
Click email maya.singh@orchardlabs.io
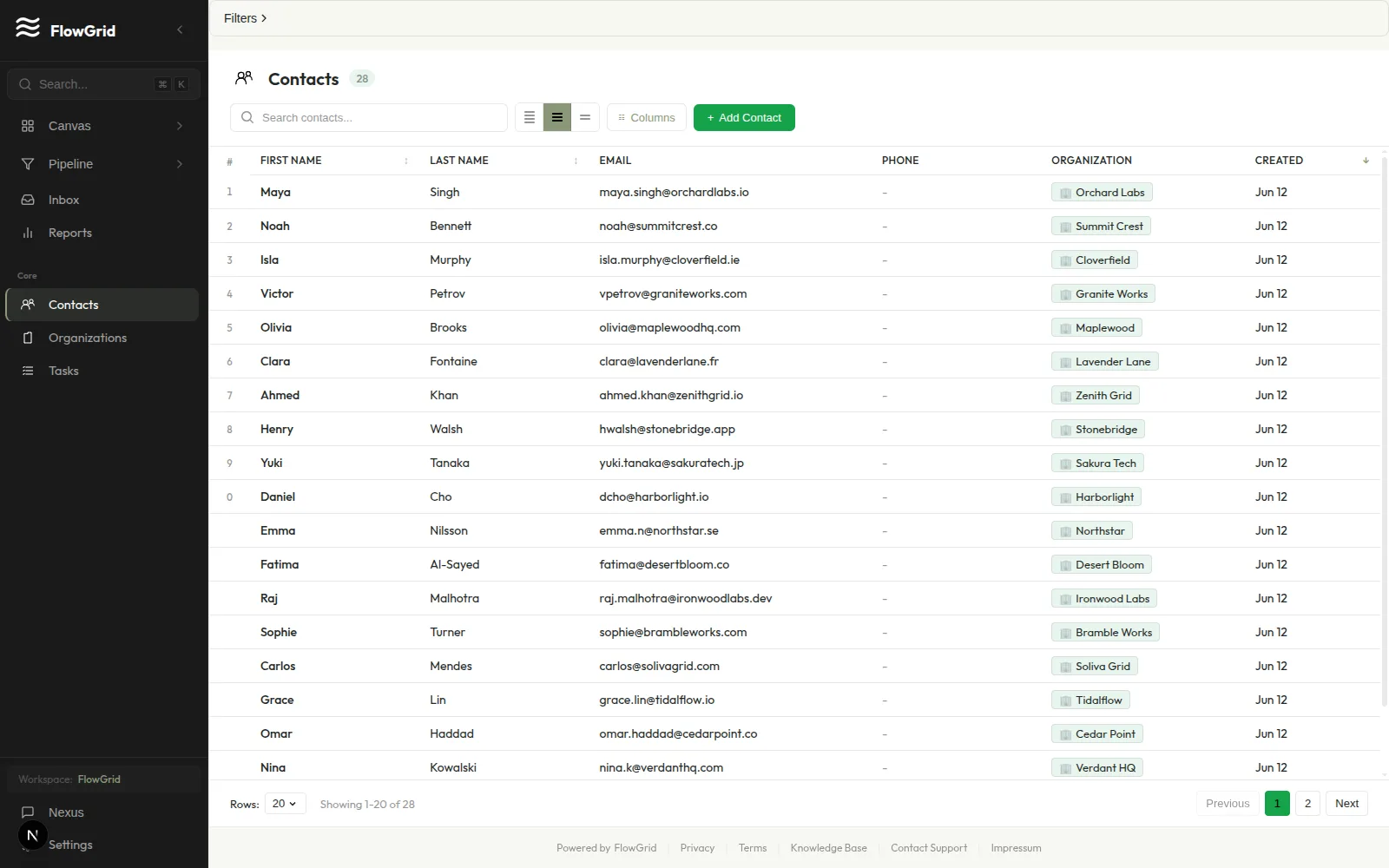click(x=674, y=193)
